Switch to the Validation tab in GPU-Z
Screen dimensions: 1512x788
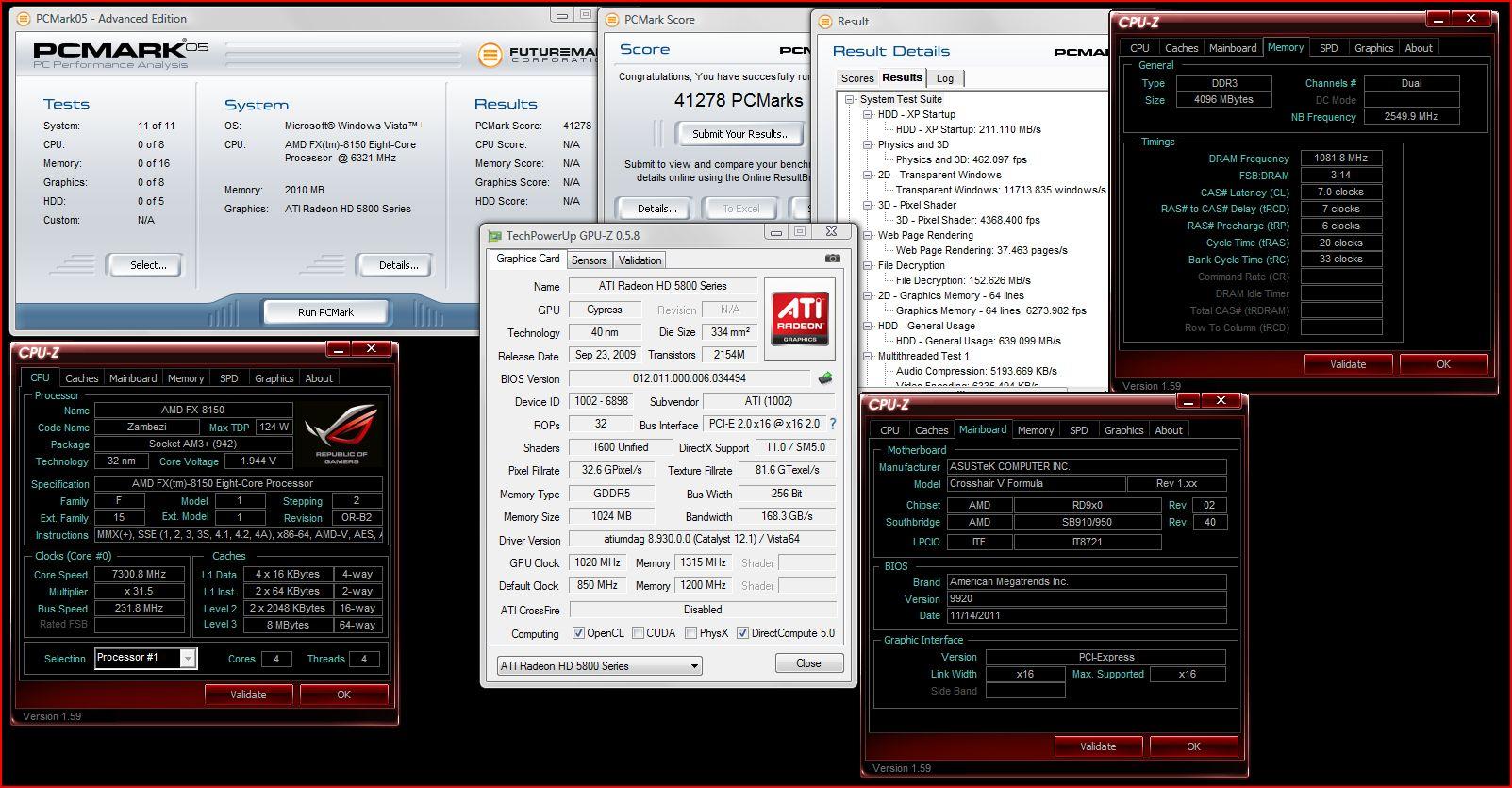(640, 260)
